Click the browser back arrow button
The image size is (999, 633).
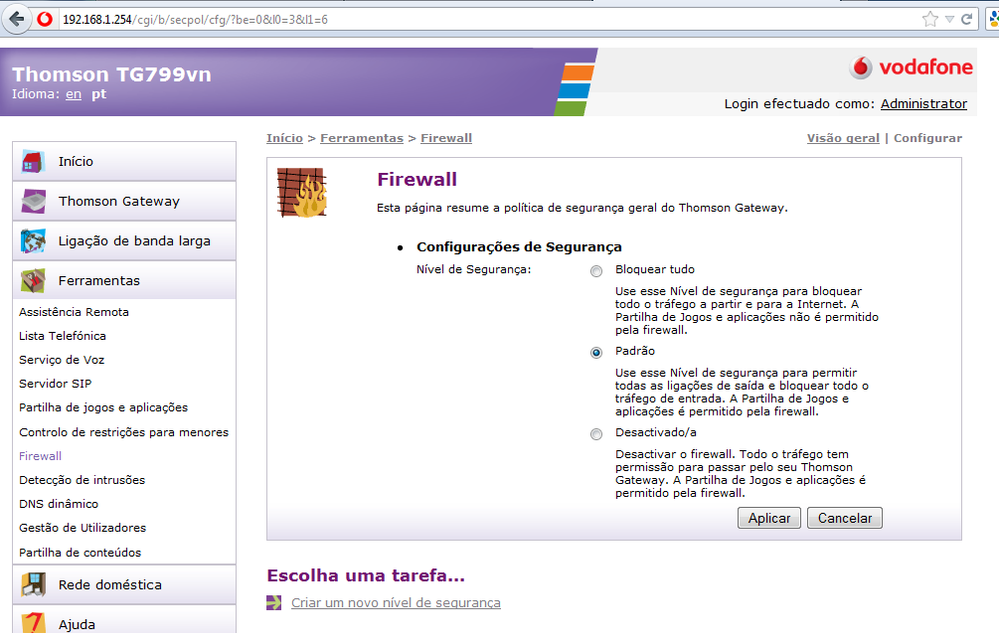point(17,19)
